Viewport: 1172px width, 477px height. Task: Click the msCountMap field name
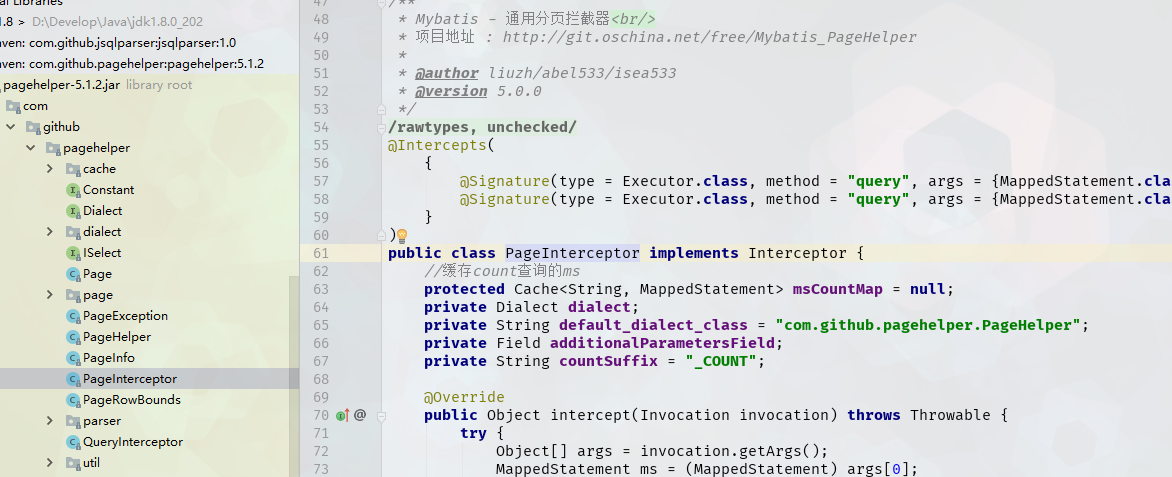837,289
